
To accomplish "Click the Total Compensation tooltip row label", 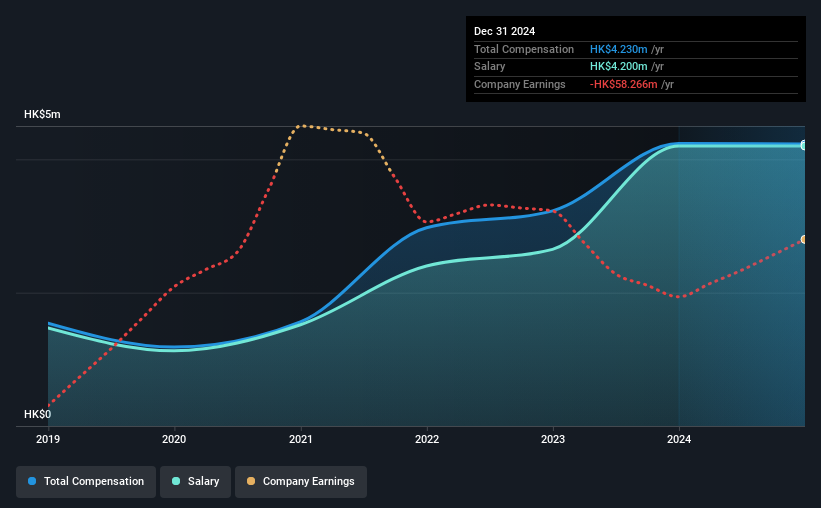I will (524, 49).
